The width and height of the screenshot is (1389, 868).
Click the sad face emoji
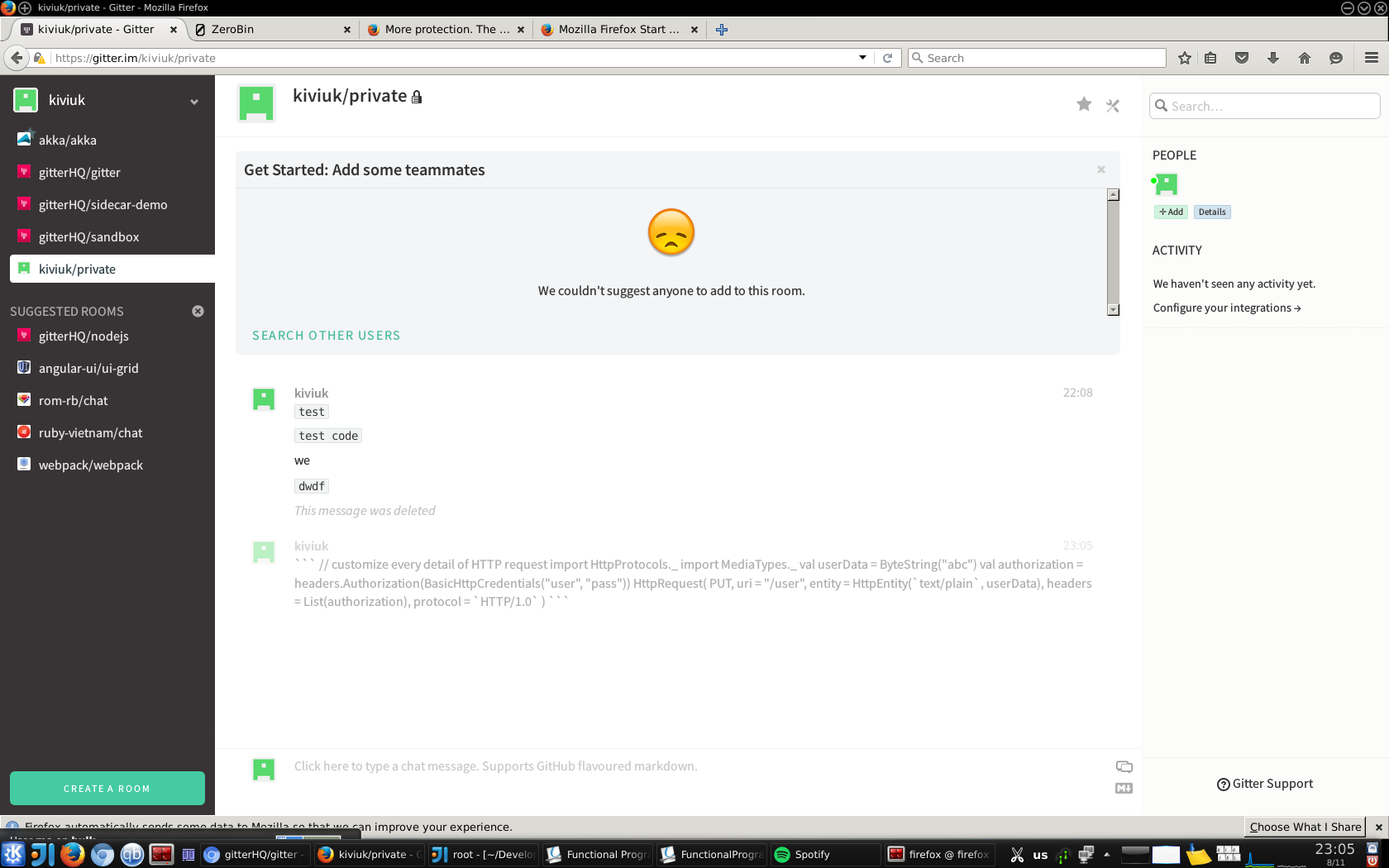tap(671, 232)
